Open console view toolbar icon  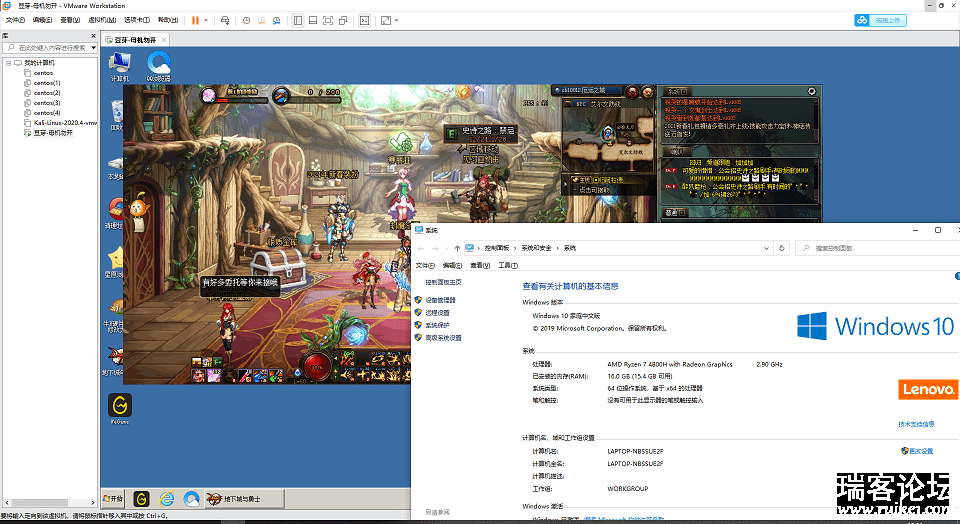(x=364, y=20)
